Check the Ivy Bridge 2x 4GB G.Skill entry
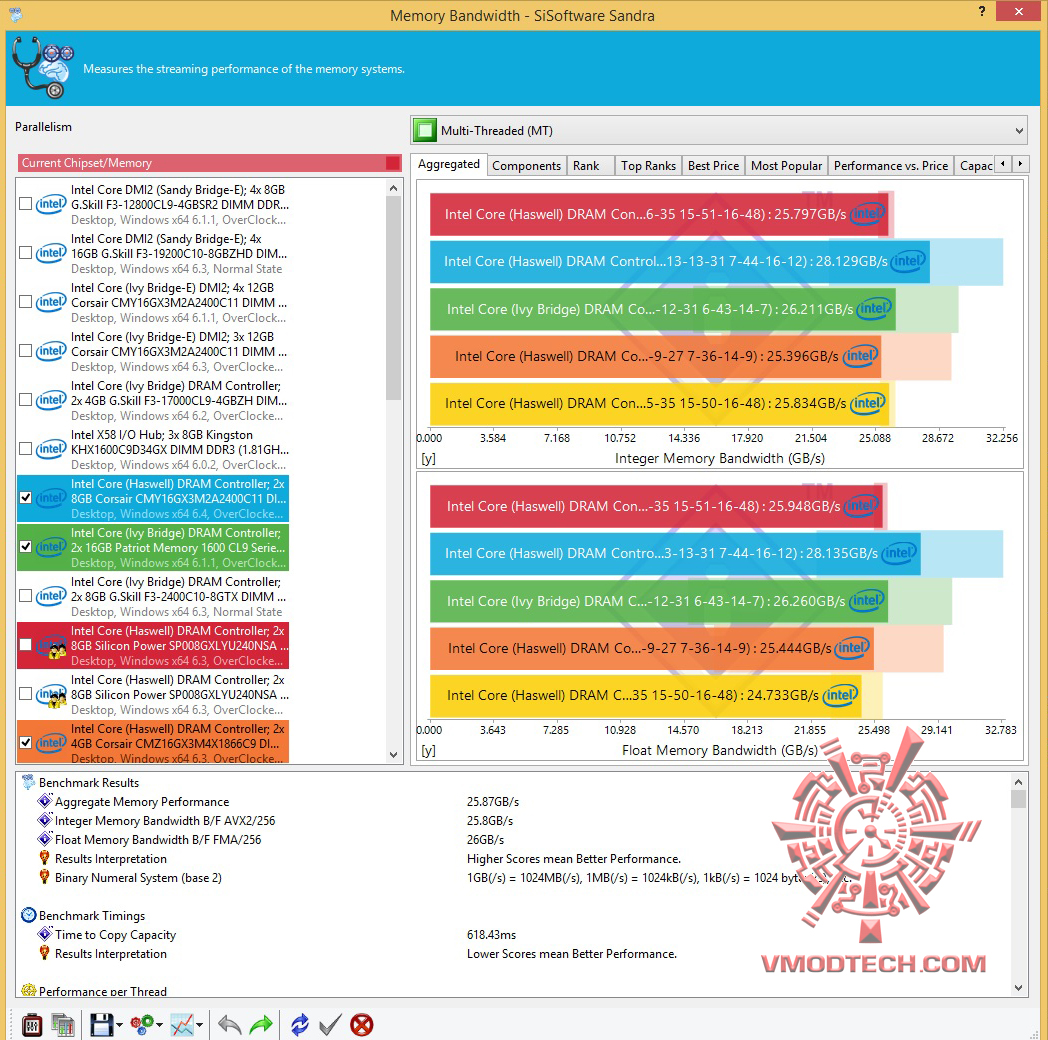The image size is (1048, 1040). coord(25,400)
